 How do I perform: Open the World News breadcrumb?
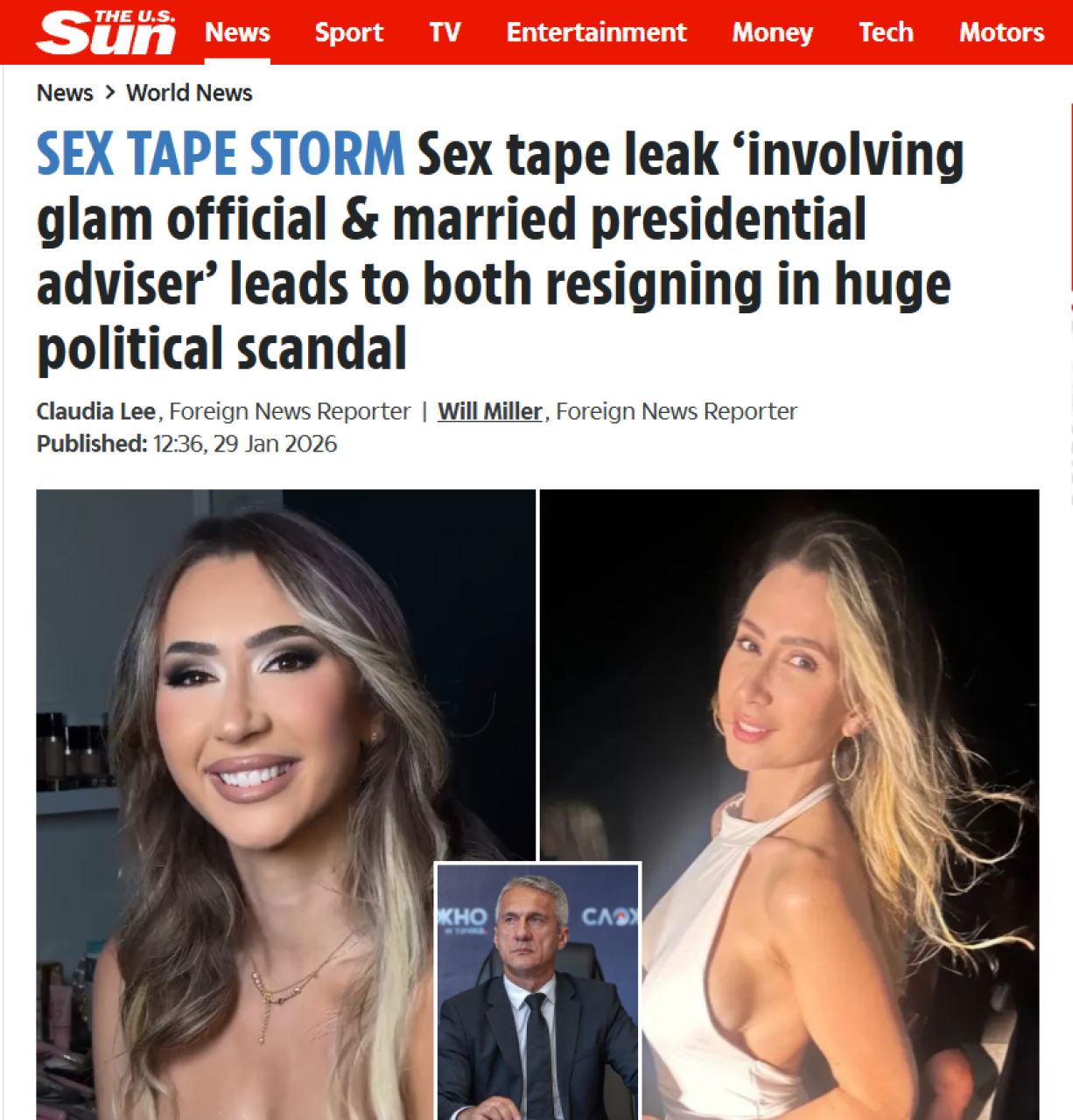click(x=189, y=93)
